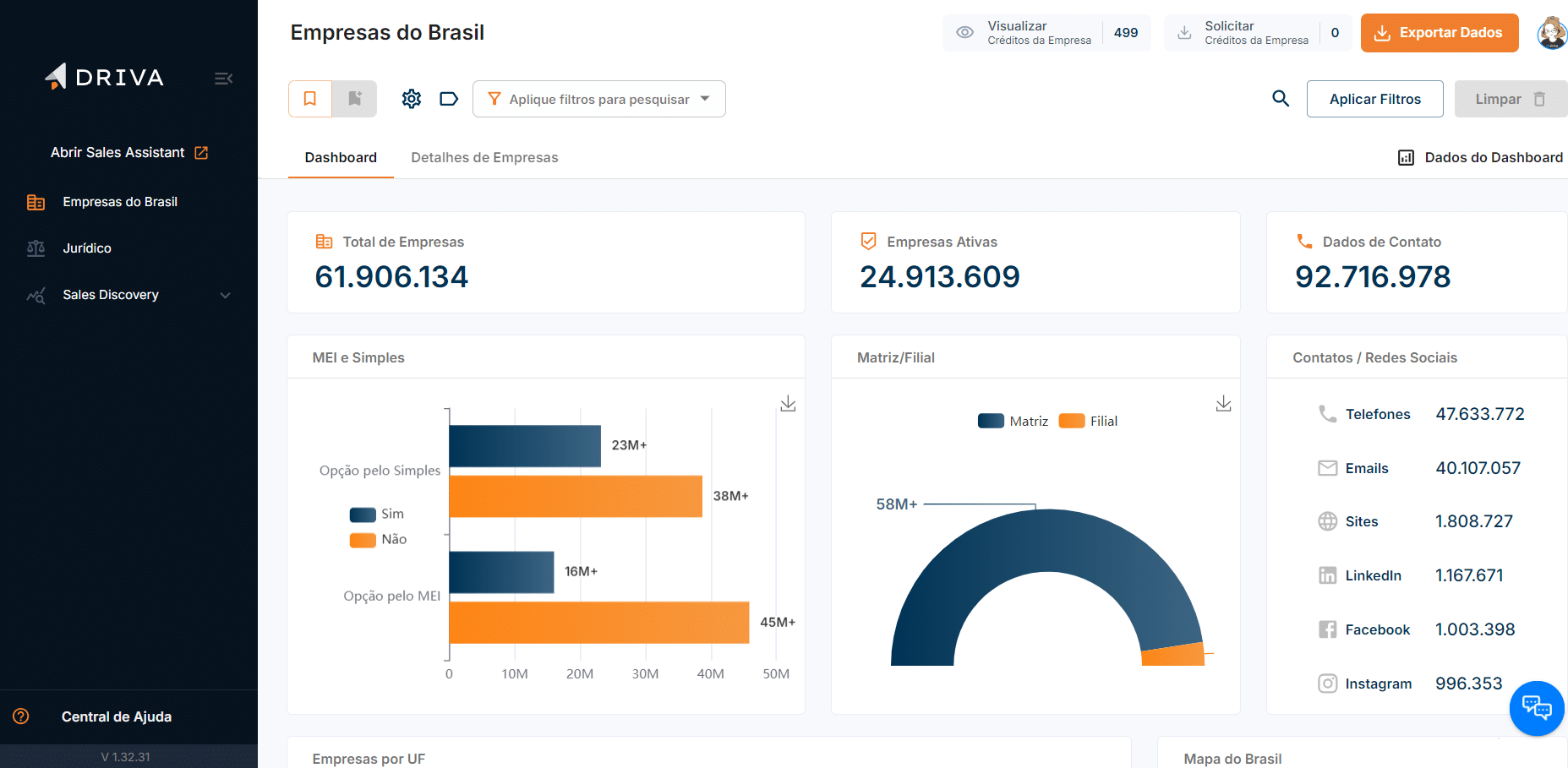Click the Visualizar eye icon
Viewport: 1568px width, 768px height.
(x=964, y=32)
